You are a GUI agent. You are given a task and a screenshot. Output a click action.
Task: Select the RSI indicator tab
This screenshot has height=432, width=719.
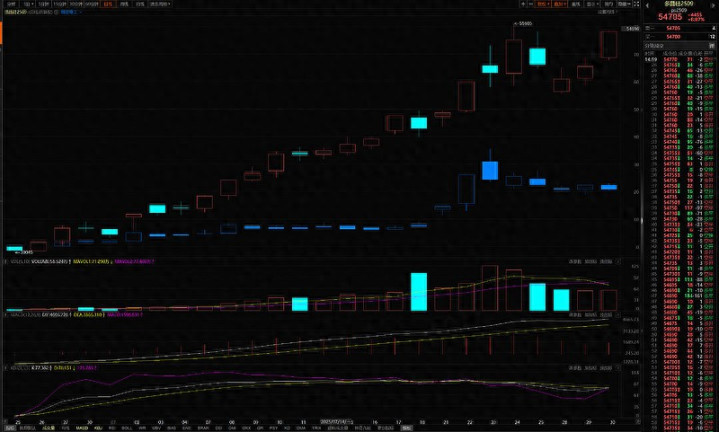(112, 428)
